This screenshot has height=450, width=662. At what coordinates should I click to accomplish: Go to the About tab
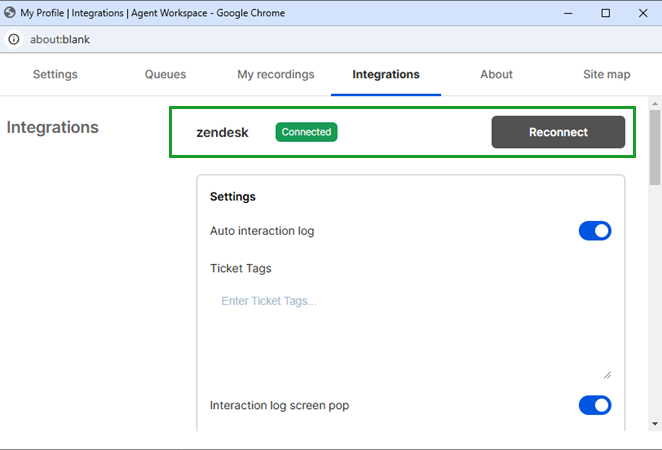click(496, 74)
